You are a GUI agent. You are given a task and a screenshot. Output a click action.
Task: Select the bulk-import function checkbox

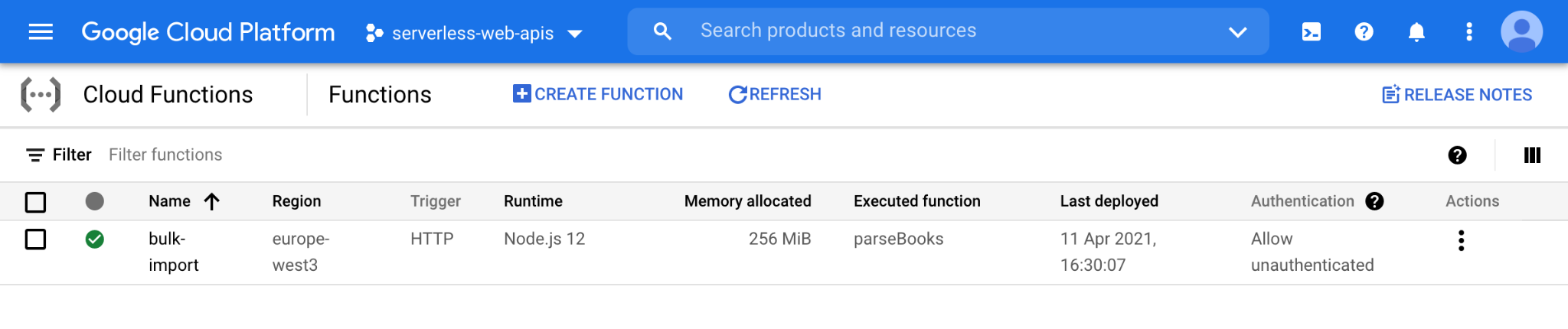36,239
